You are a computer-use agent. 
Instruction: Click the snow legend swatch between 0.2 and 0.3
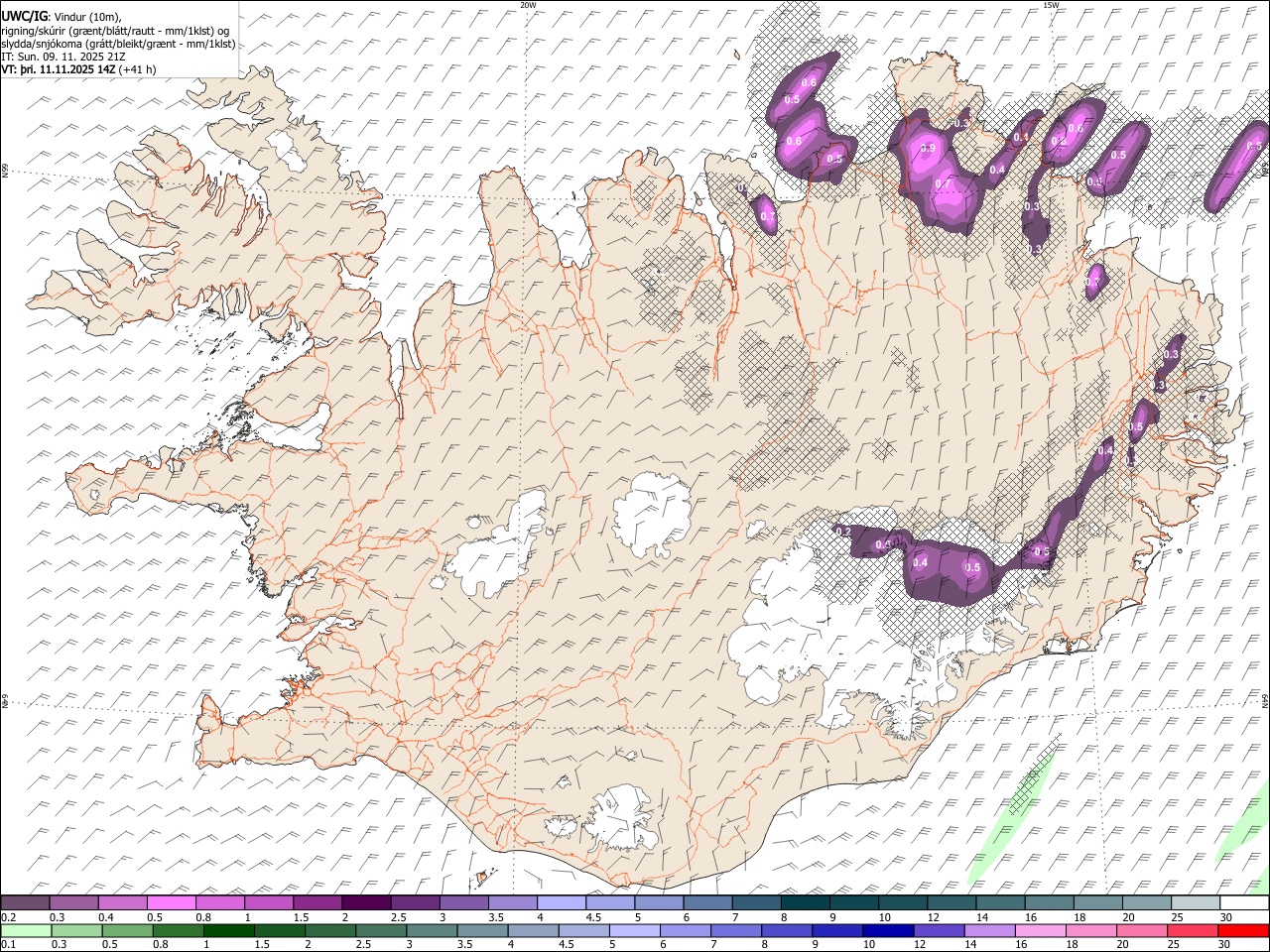tap(25, 902)
